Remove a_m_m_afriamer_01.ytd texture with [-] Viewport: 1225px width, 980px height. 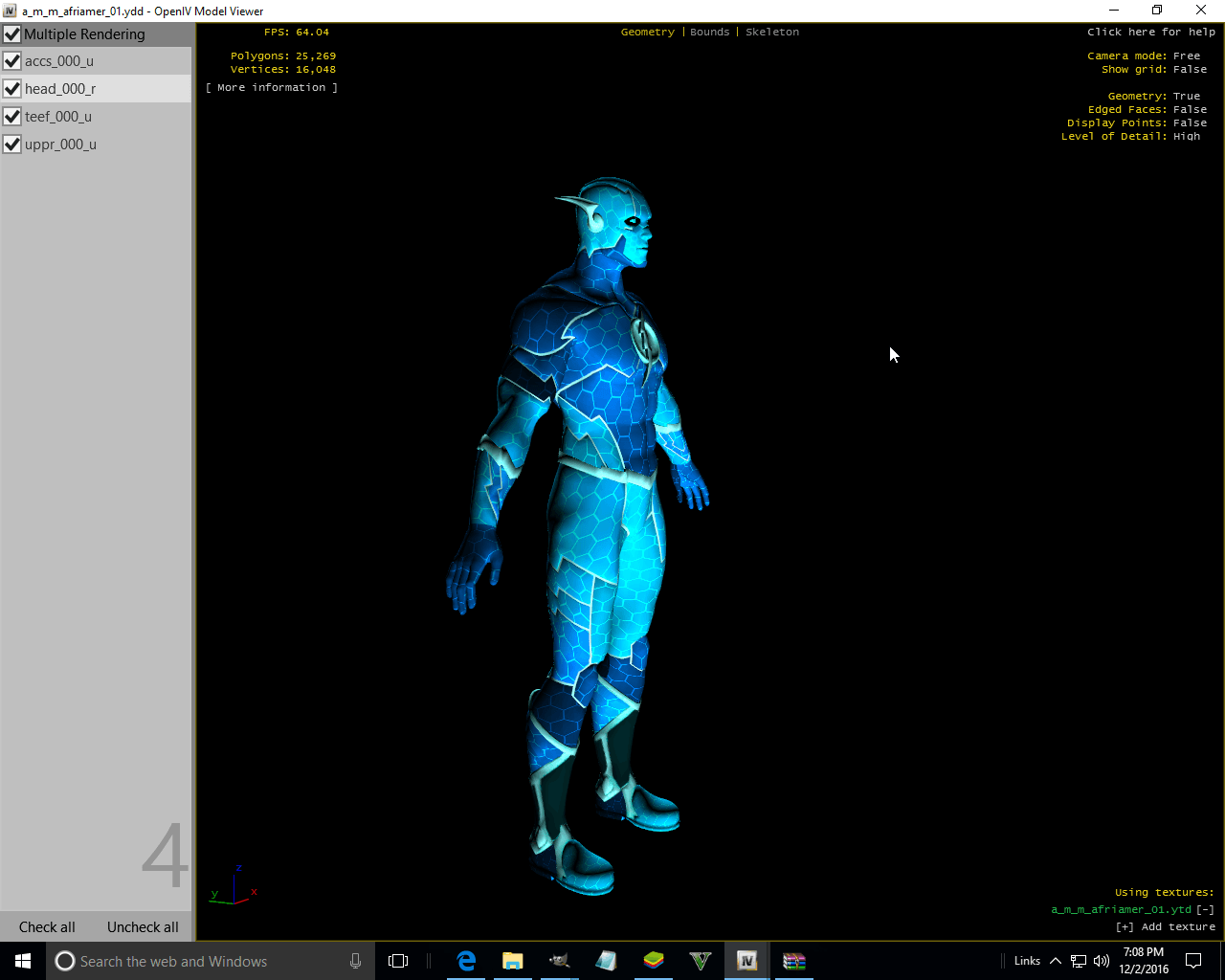pyautogui.click(x=1205, y=909)
